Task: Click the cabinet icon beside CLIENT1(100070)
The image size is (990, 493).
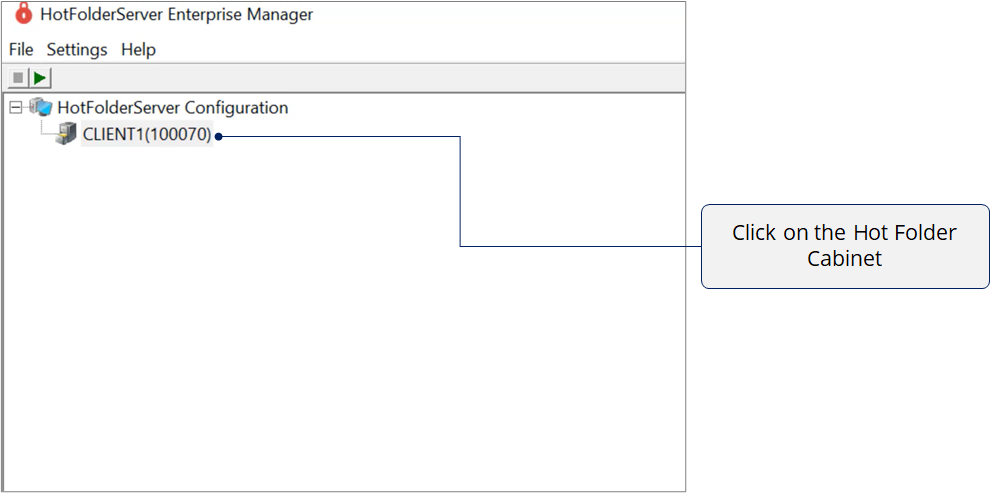Action: (66, 135)
